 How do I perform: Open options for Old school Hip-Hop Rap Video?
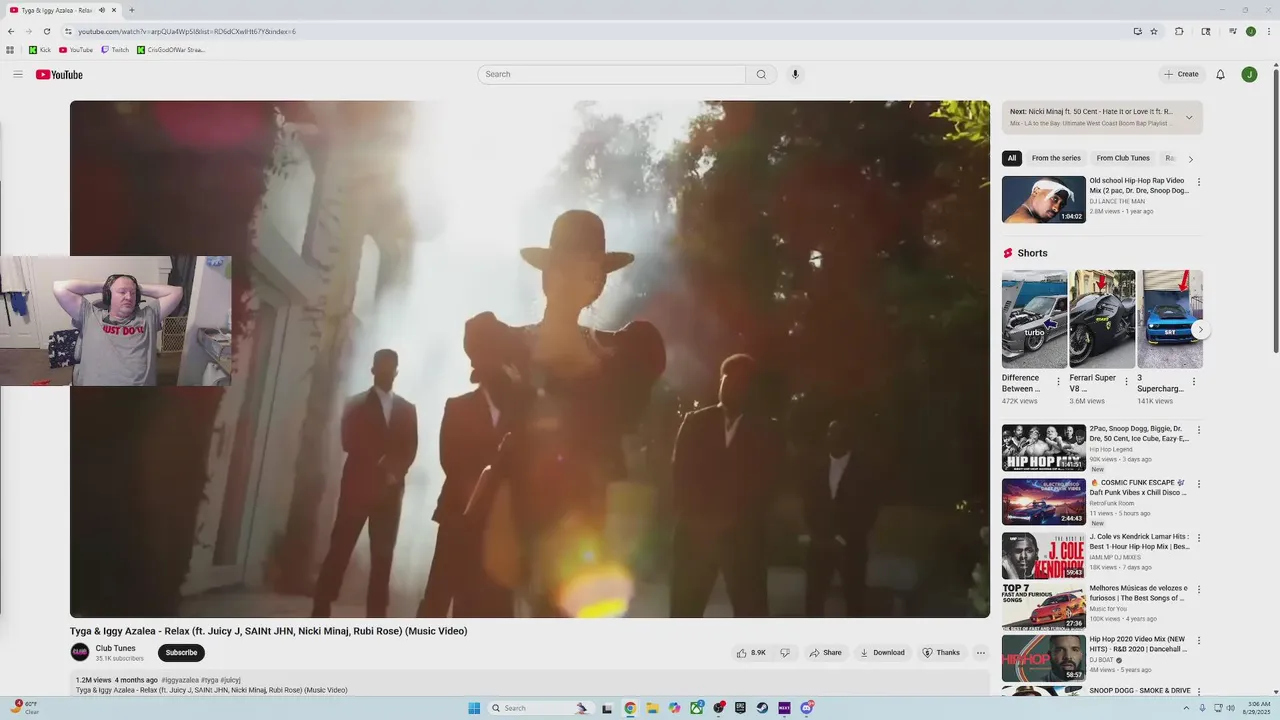pyautogui.click(x=1199, y=182)
